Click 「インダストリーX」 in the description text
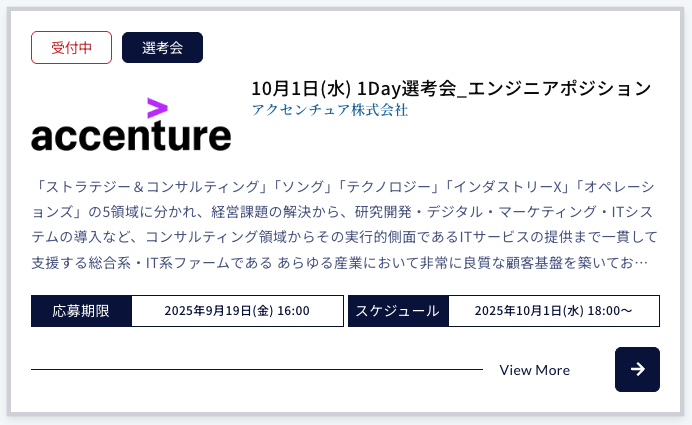Screen dimensions: 692x425 [x=506, y=186]
